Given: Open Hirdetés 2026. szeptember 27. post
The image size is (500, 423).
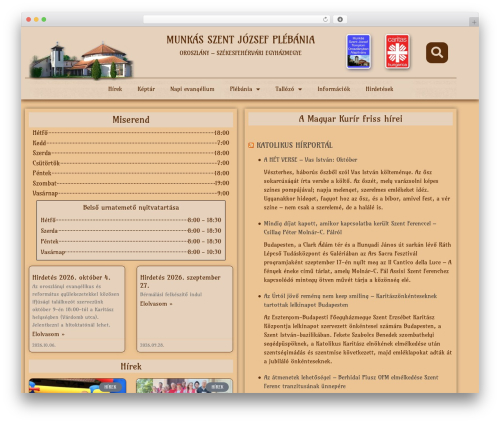Looking at the screenshot, I should [x=180, y=281].
